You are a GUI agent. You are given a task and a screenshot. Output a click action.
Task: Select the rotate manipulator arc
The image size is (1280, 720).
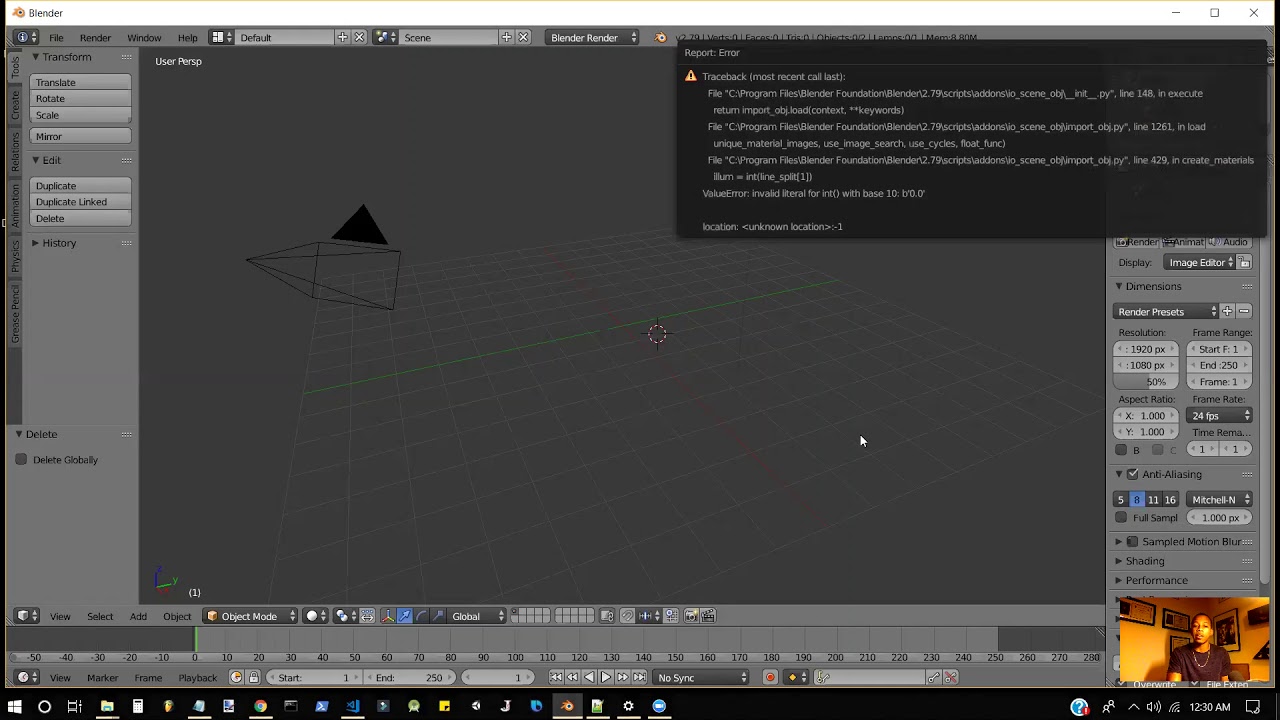pyautogui.click(x=421, y=616)
